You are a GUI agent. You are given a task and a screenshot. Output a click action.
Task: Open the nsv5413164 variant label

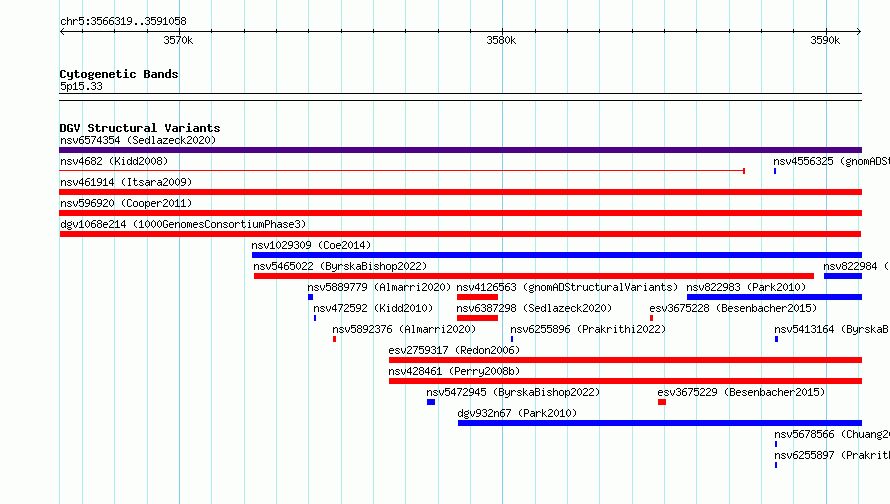coord(832,329)
